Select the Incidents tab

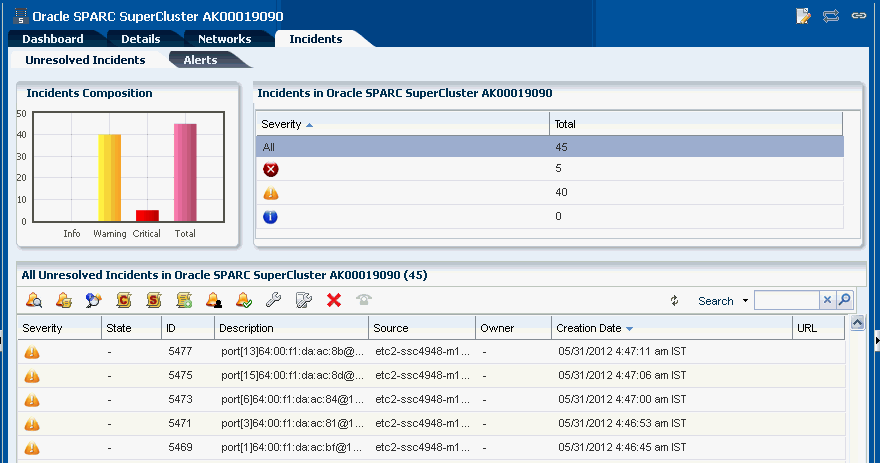click(x=315, y=39)
